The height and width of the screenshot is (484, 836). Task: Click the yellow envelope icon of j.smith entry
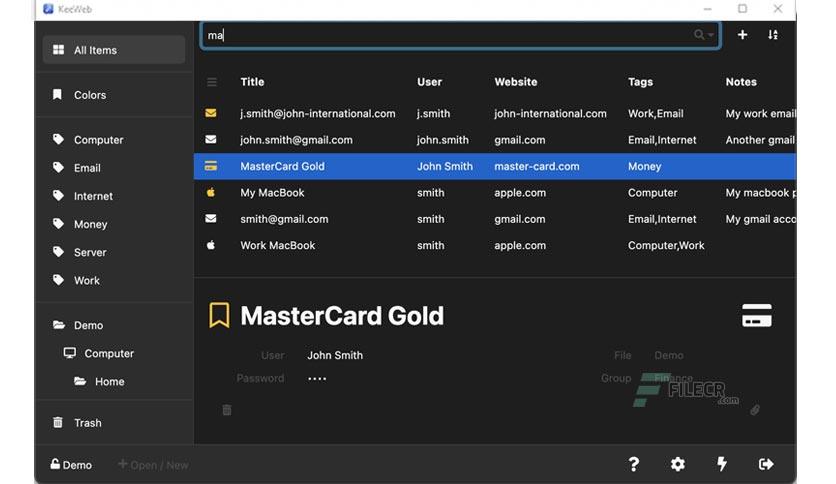tap(211, 113)
